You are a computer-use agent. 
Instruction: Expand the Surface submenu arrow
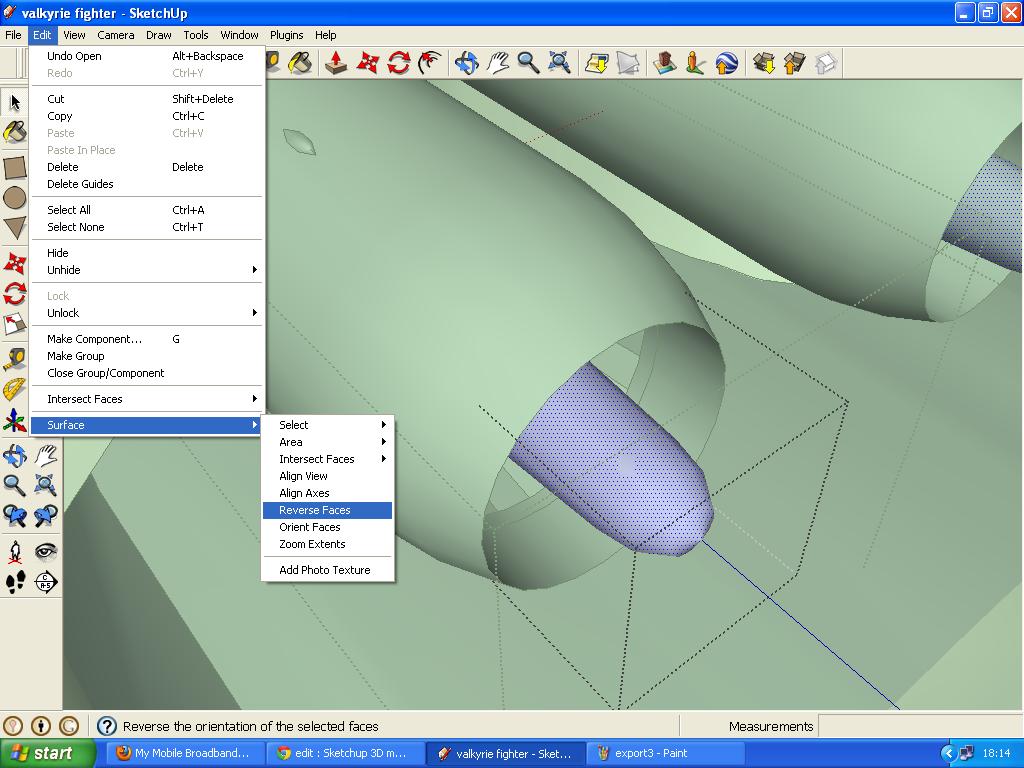pyautogui.click(x=255, y=425)
